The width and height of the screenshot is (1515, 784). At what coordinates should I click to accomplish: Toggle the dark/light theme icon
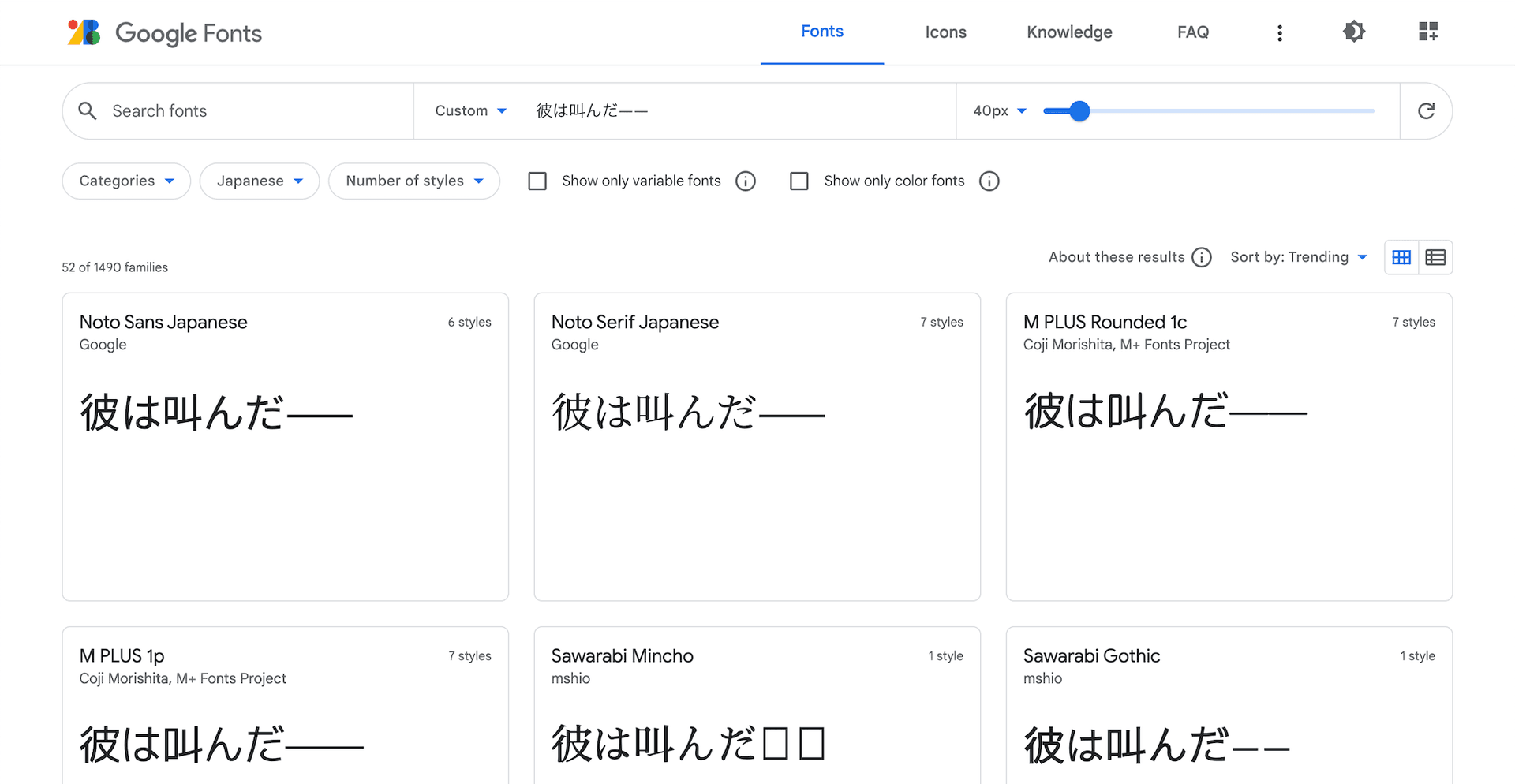(x=1354, y=32)
